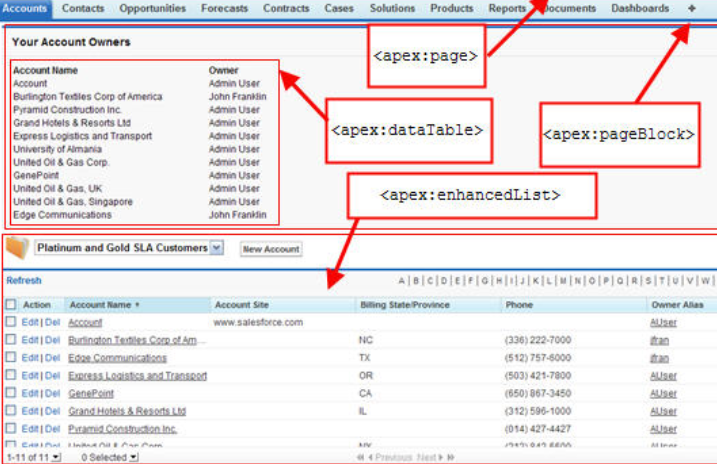Viewport: 717px width, 464px height.
Task: Go to the Contacts tab
Action: coord(82,8)
